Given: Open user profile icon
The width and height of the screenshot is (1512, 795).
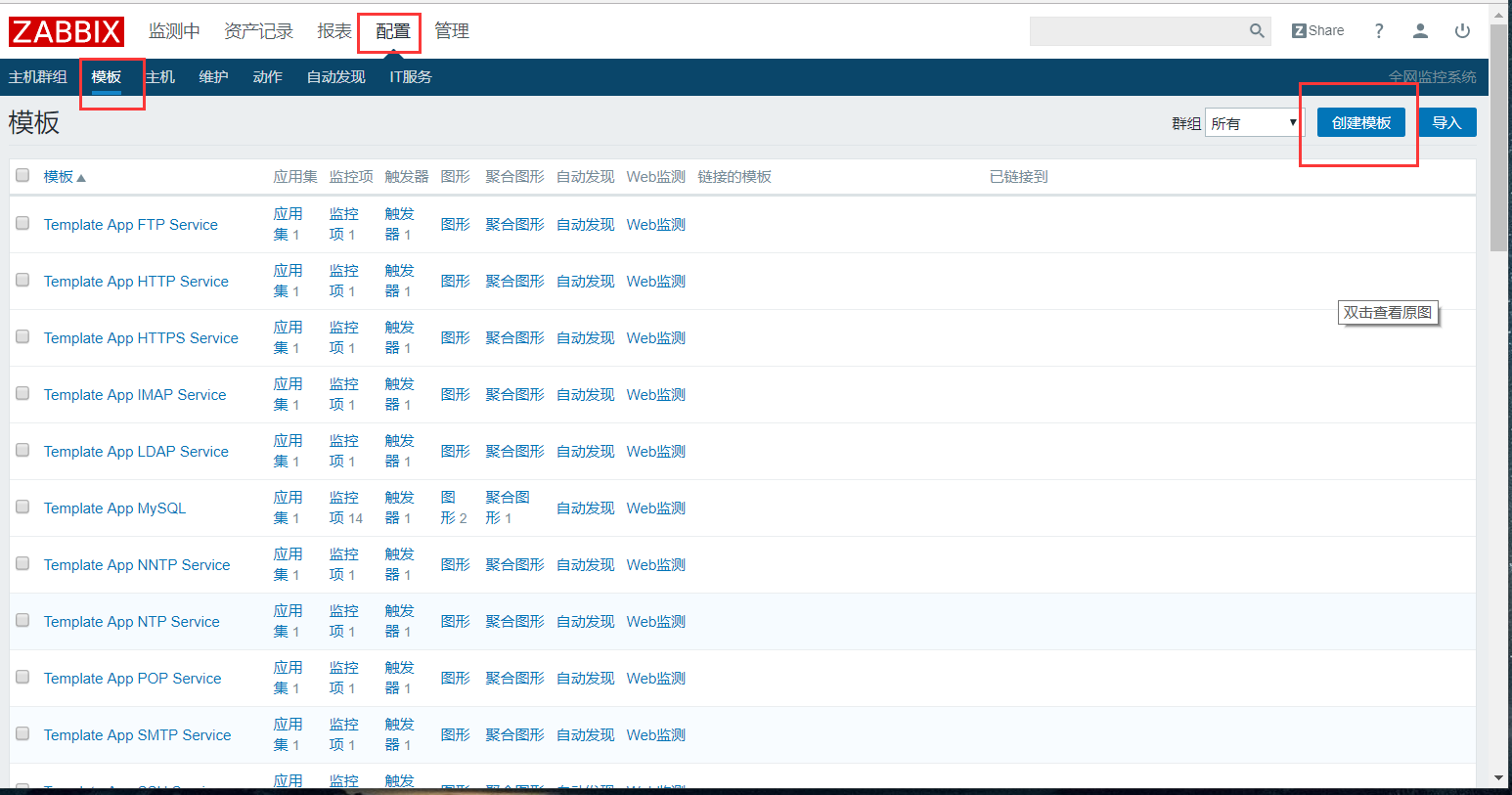Looking at the screenshot, I should (1420, 31).
